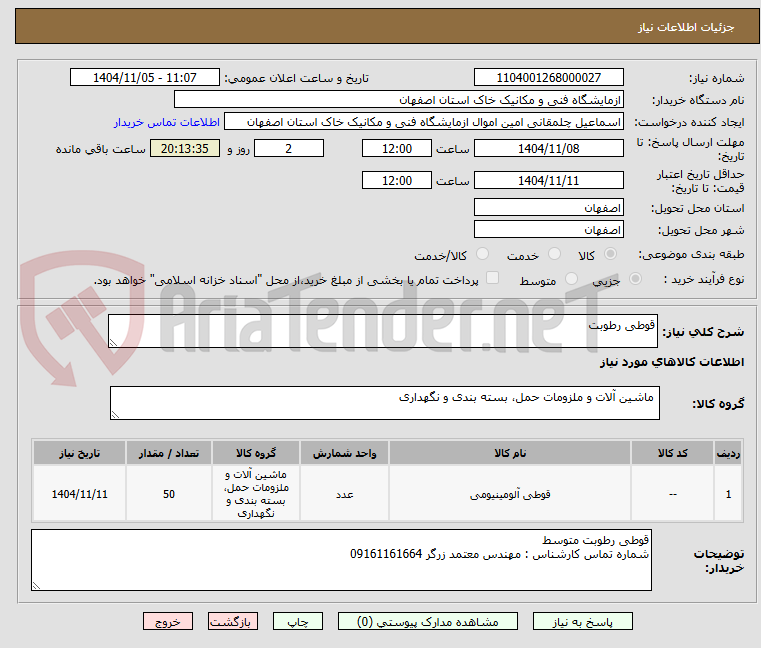Click the quantity cell showing 50
The image size is (761, 648).
click(168, 494)
